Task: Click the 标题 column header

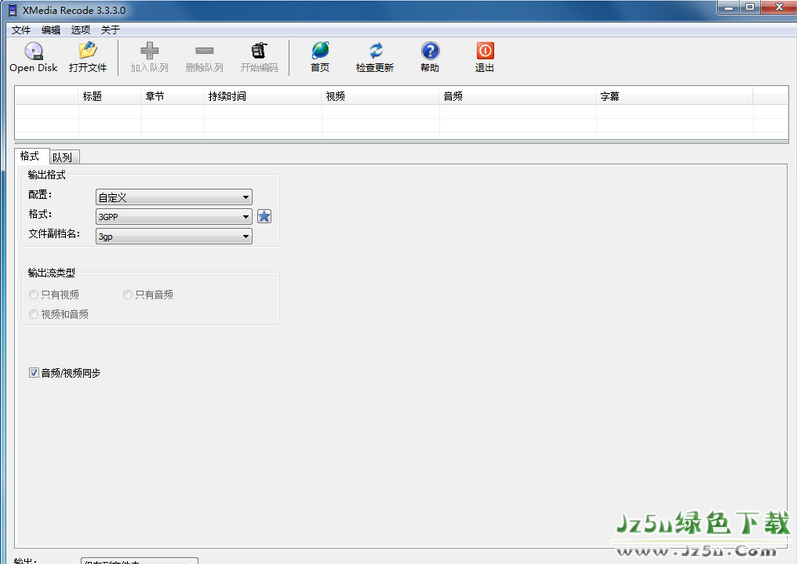Action: click(110, 97)
